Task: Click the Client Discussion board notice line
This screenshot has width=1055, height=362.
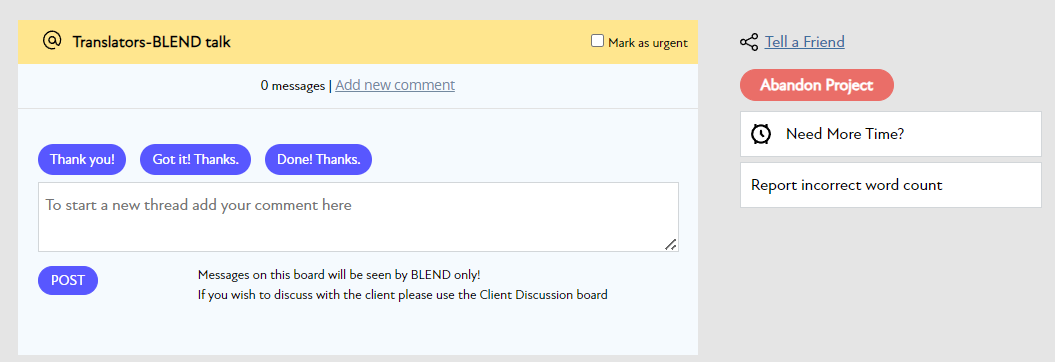Action: point(402,295)
